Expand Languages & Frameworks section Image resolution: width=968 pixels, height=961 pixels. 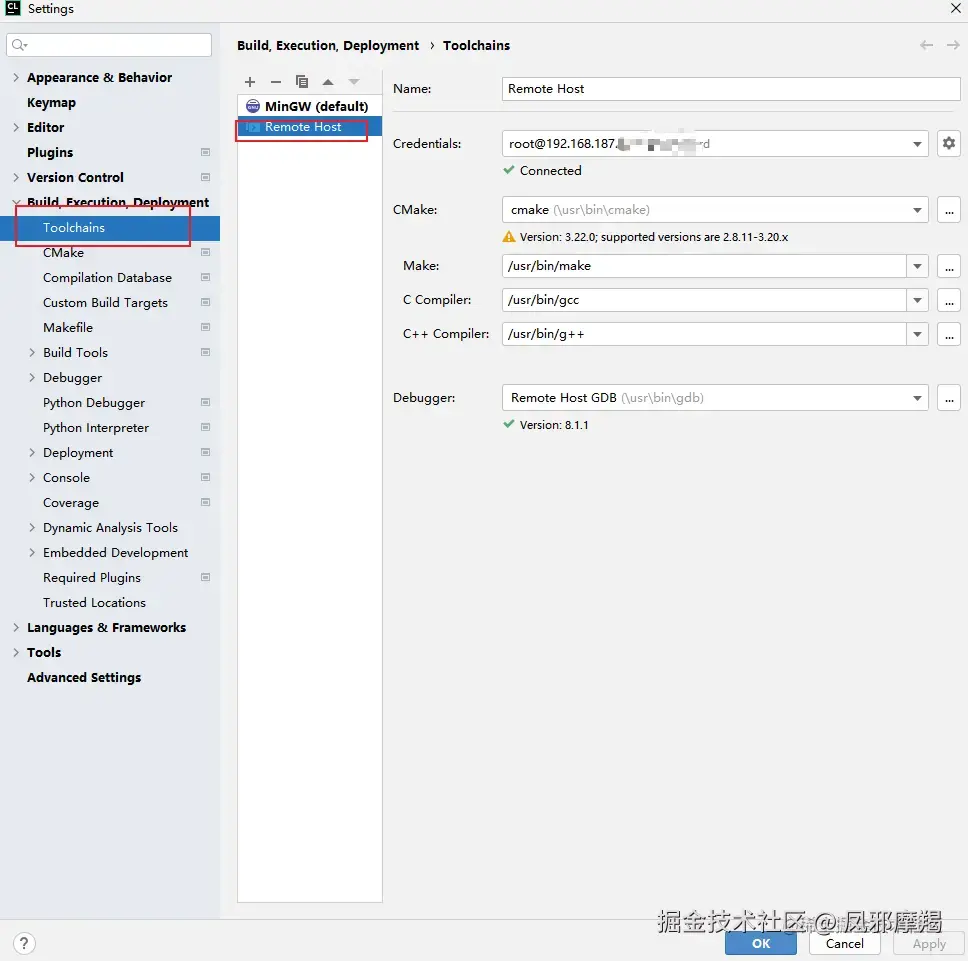click(x=16, y=628)
